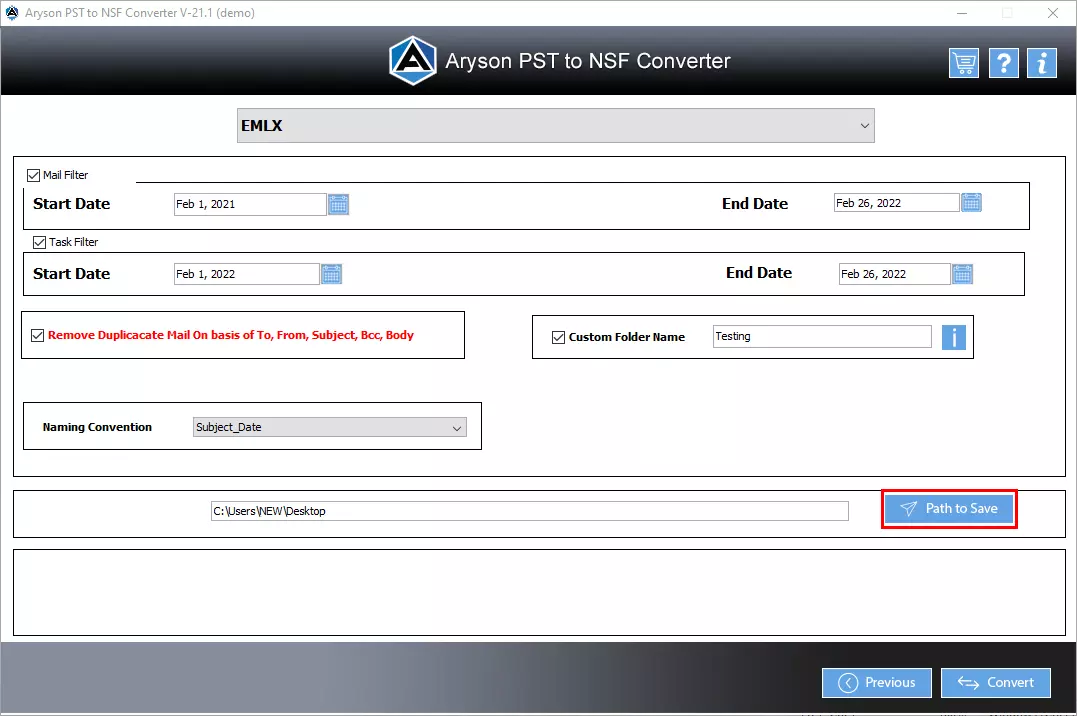The width and height of the screenshot is (1077, 716).
Task: Open the header info icon
Action: tap(1042, 63)
